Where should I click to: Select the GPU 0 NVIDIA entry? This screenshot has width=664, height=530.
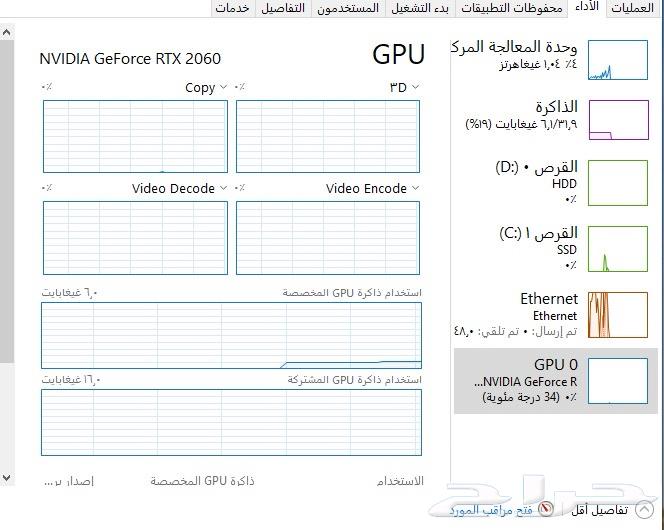[556, 381]
